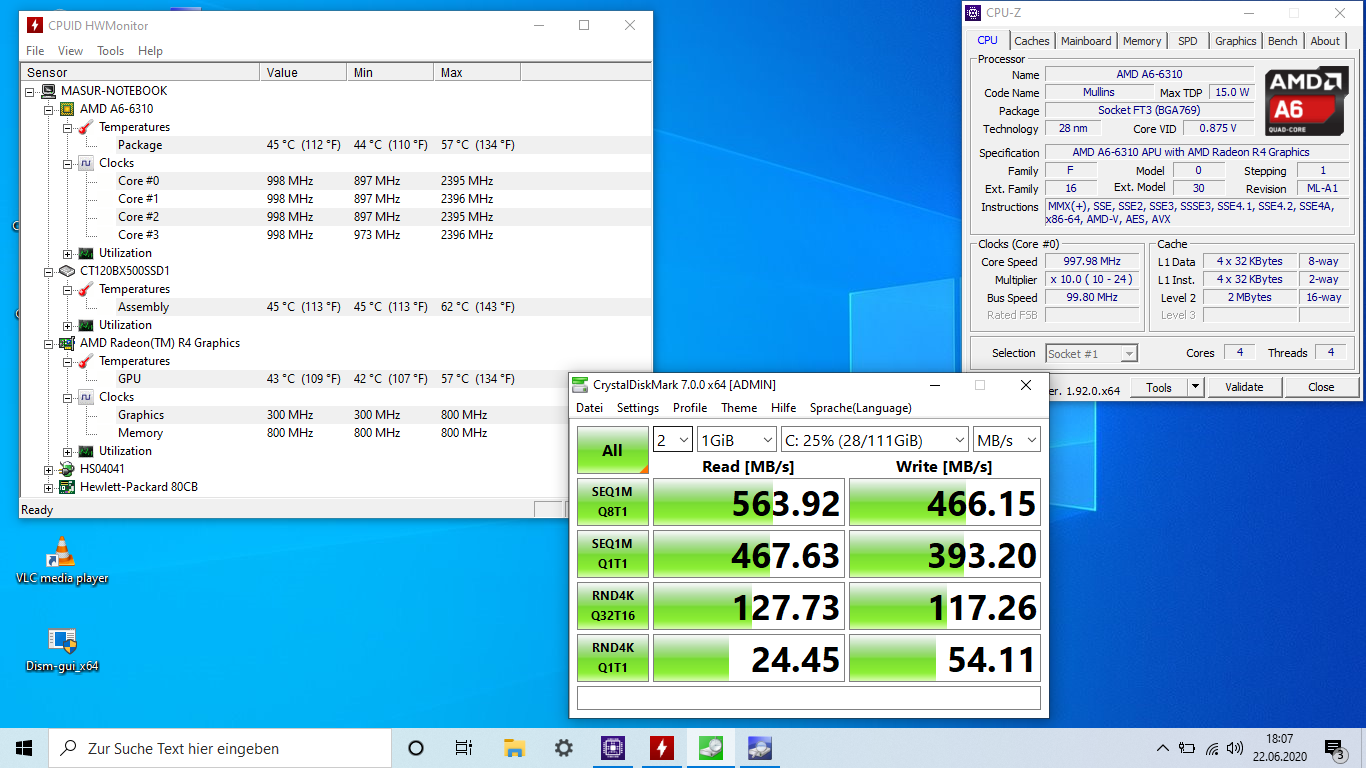Click the network tray icon
1366x768 pixels.
tap(1212, 748)
